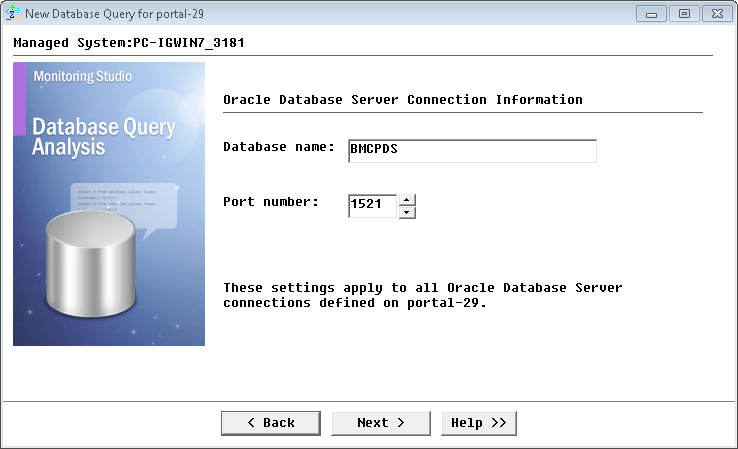Close the New Database Query window
This screenshot has width=738, height=449.
[717, 14]
